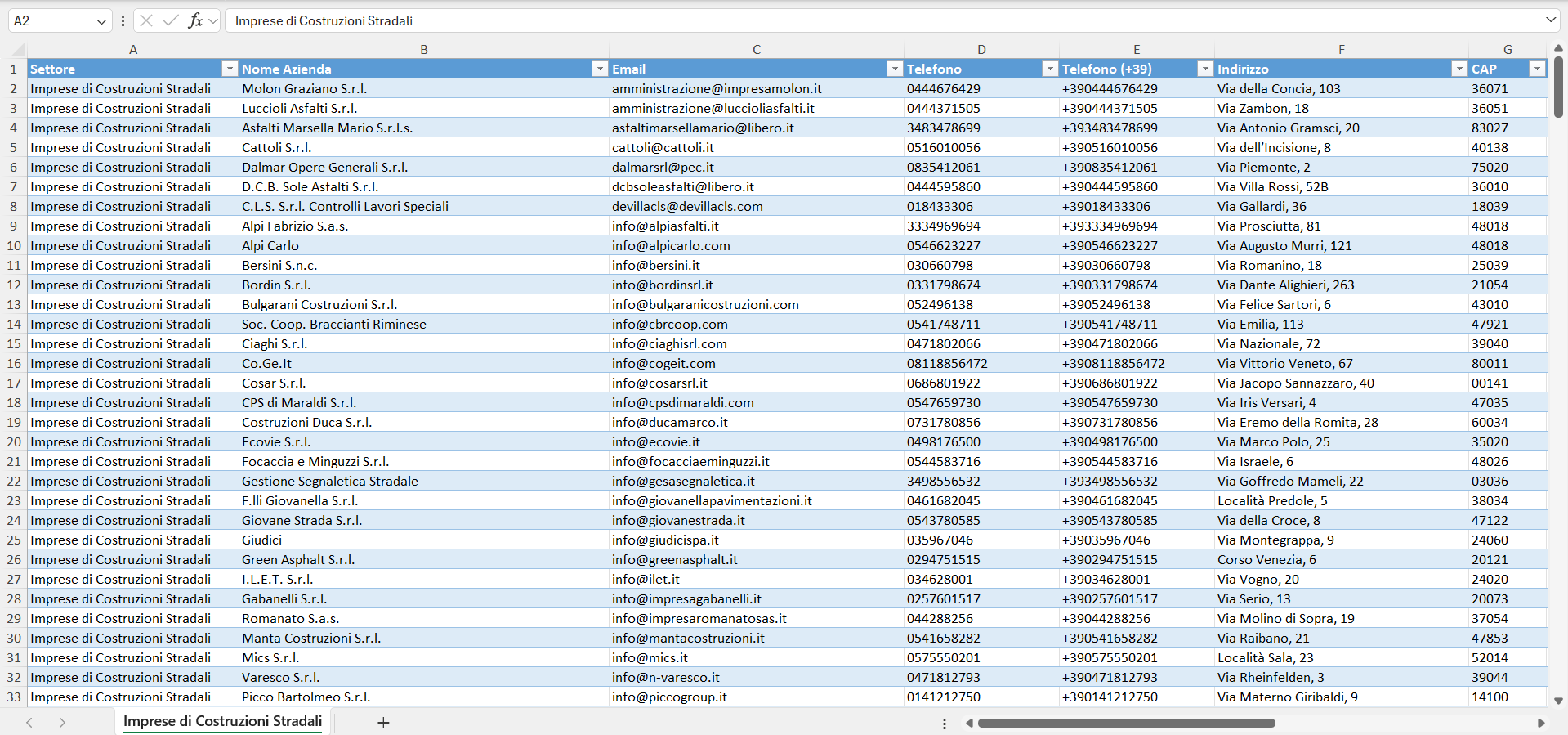Add a new sheet with plus icon
This screenshot has height=735, width=1568.
383,723
